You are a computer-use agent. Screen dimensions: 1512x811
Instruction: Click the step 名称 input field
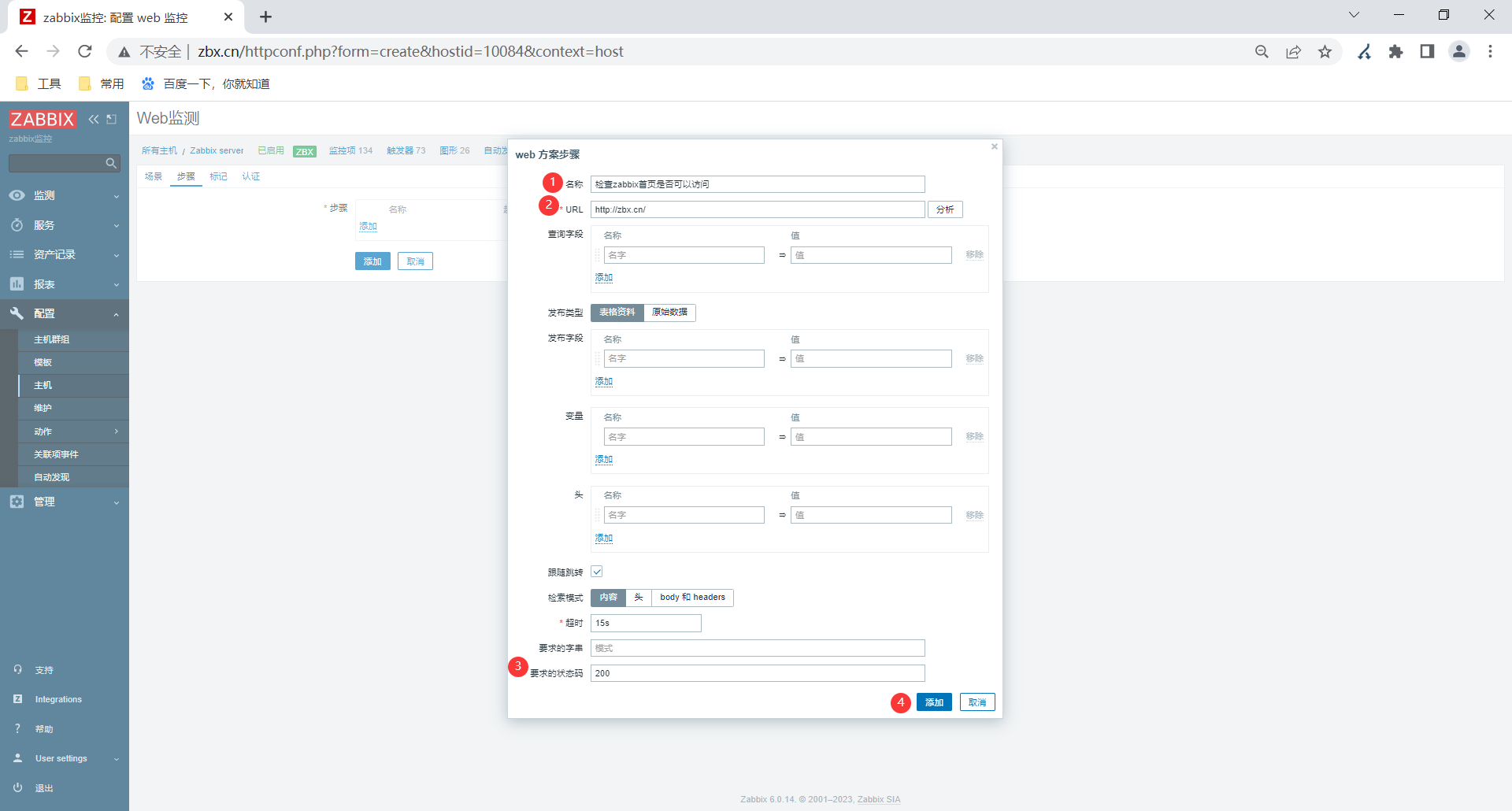[758, 184]
